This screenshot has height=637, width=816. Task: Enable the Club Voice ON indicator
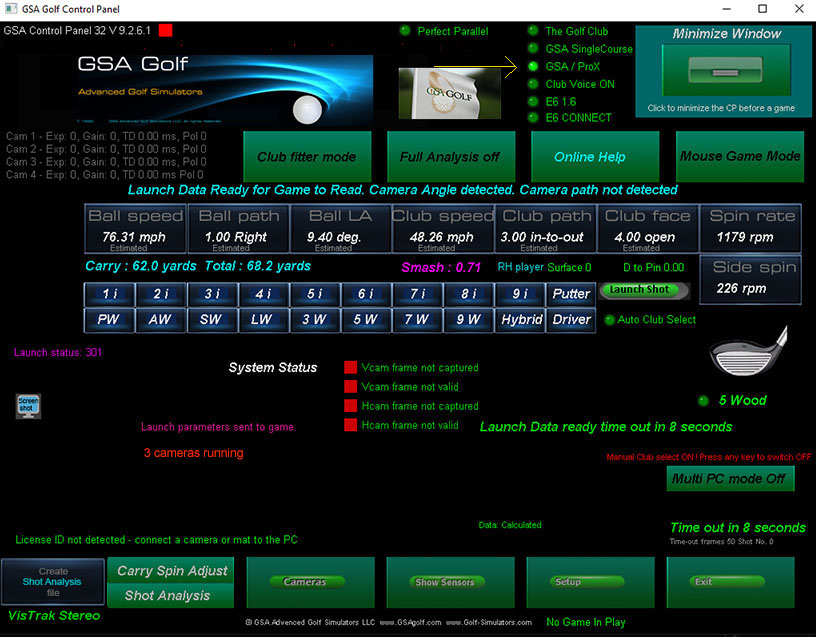534,84
